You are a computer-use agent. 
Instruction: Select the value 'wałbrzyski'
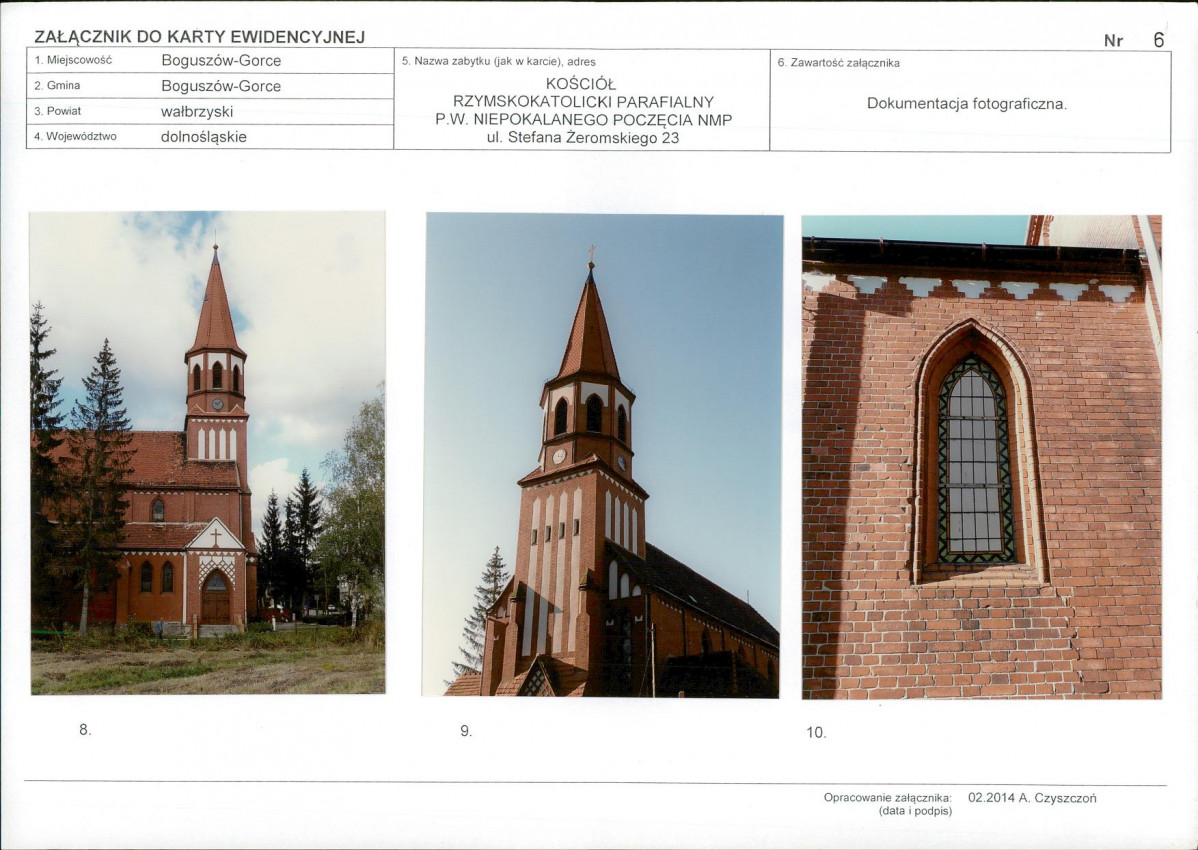[197, 112]
